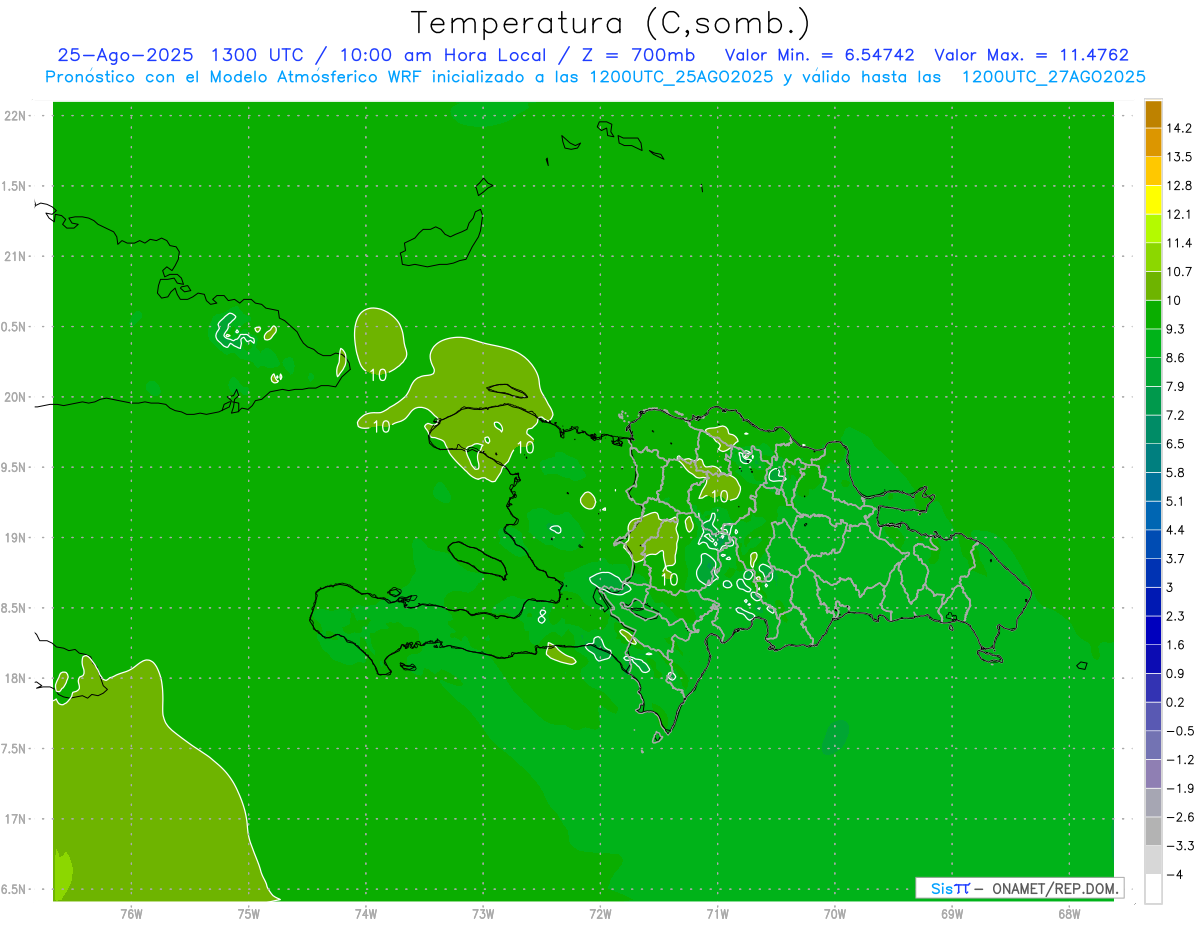
Task: Click the "72W" longitude axis label
Action: pos(600,914)
